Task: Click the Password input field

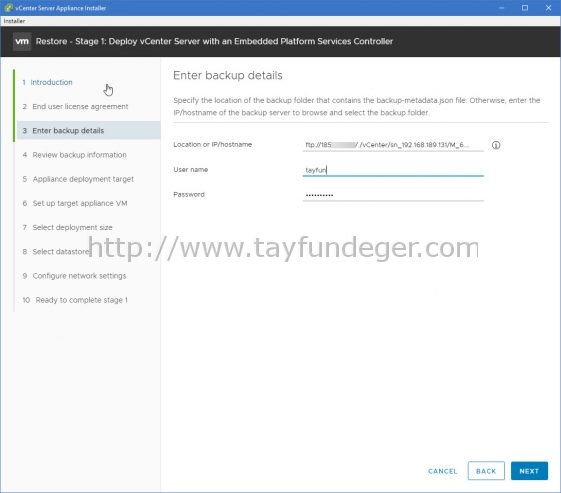Action: 393,195
